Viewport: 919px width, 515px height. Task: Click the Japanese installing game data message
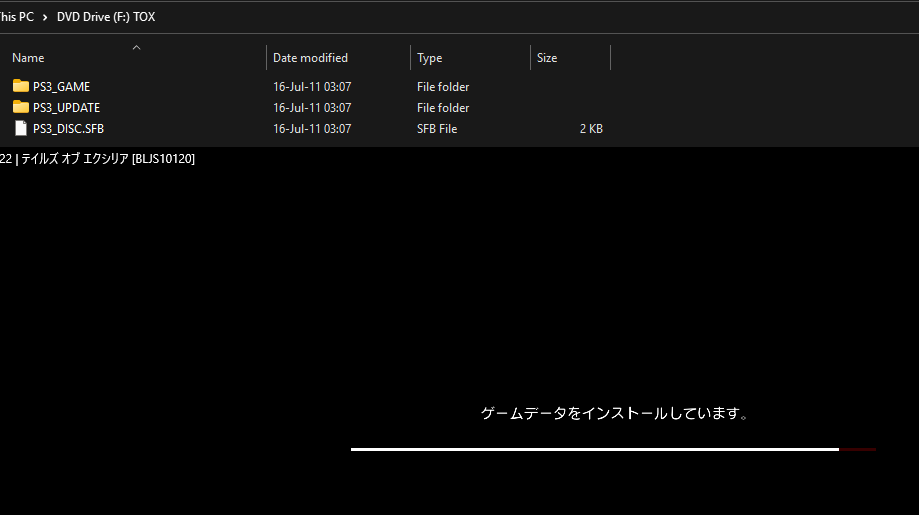coord(614,414)
